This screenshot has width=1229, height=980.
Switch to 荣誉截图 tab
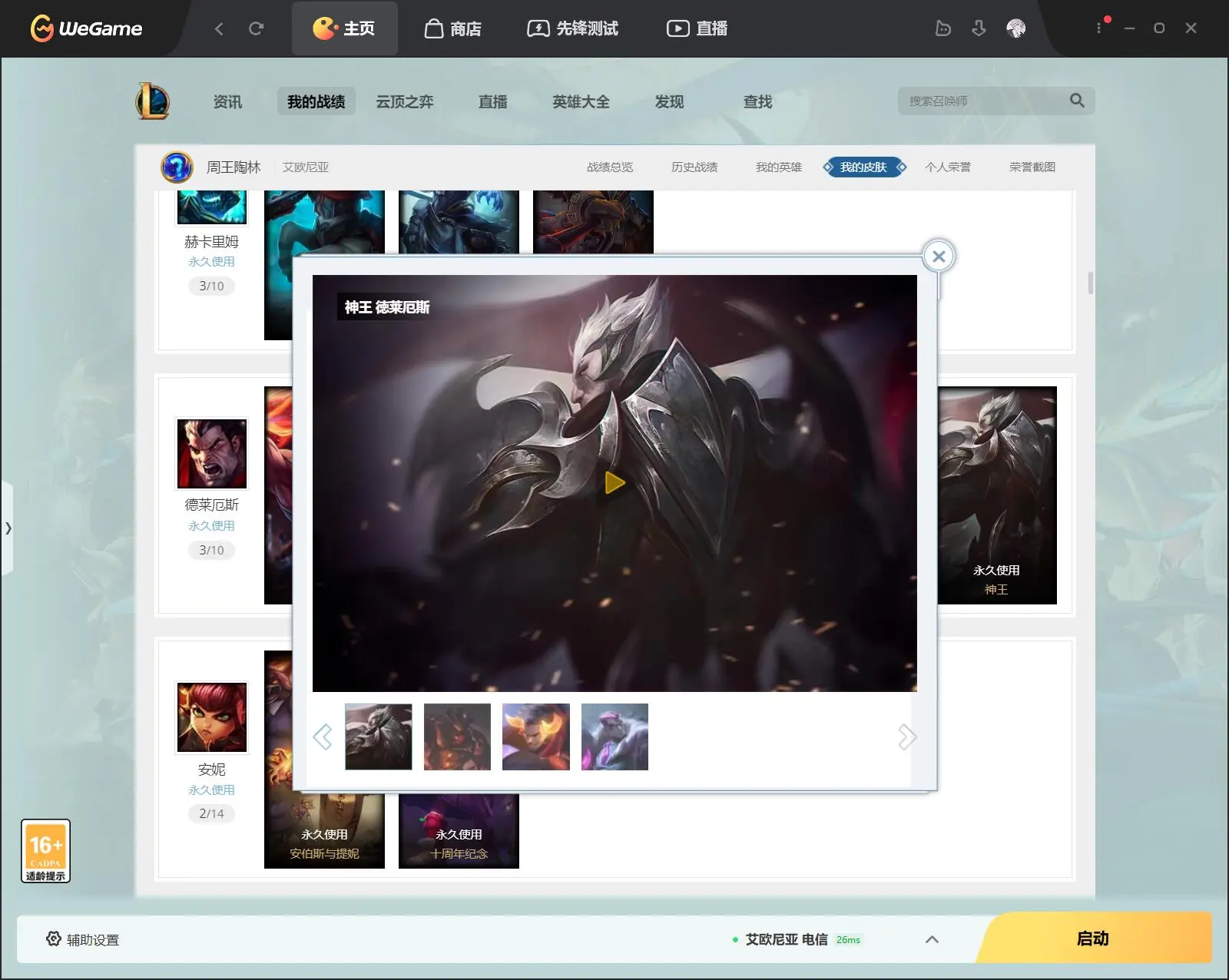pos(1032,167)
